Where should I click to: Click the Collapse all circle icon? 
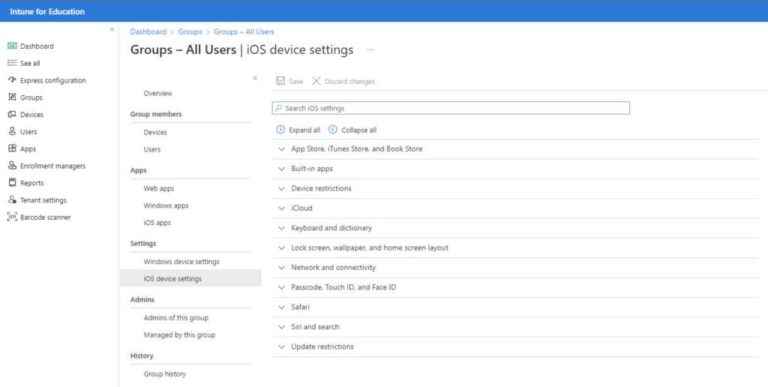click(x=333, y=130)
